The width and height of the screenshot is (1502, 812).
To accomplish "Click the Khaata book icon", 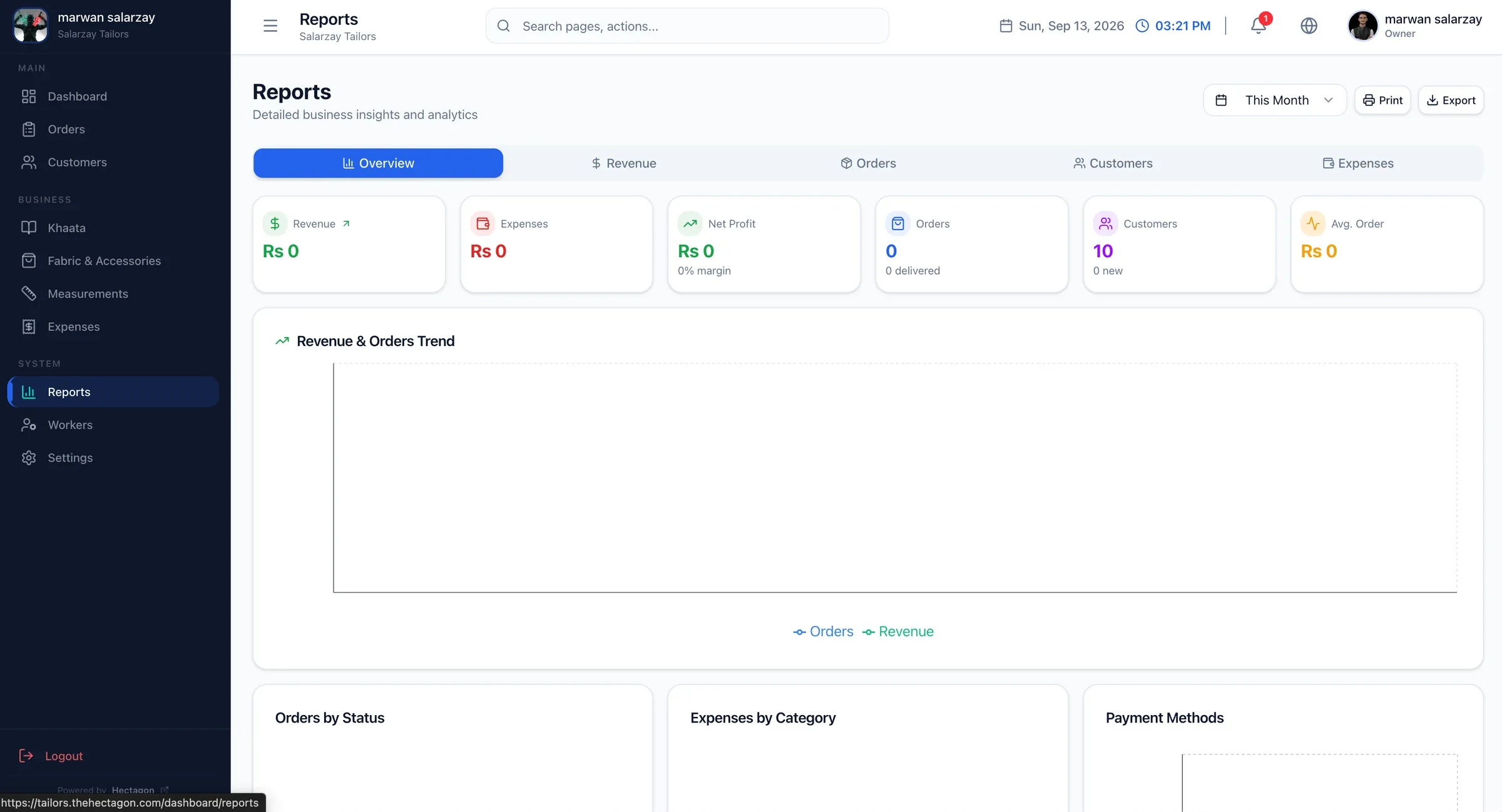I will (x=29, y=228).
